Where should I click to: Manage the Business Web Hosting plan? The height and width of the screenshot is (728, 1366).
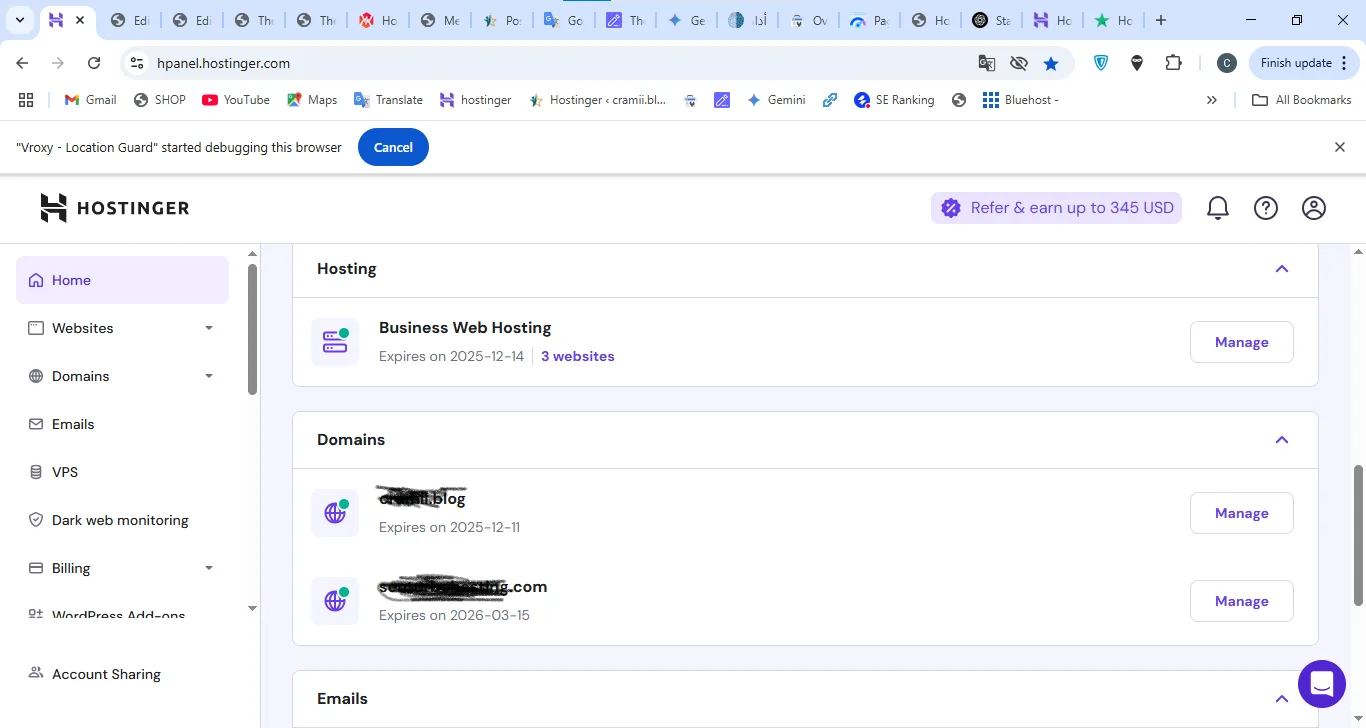(x=1241, y=342)
